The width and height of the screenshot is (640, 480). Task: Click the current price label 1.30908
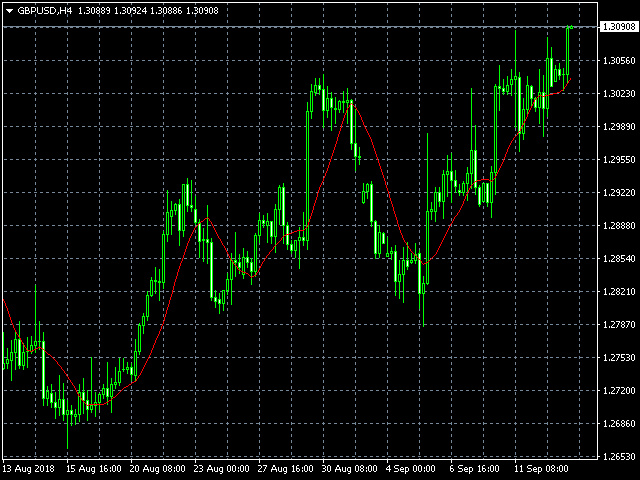pos(619,27)
